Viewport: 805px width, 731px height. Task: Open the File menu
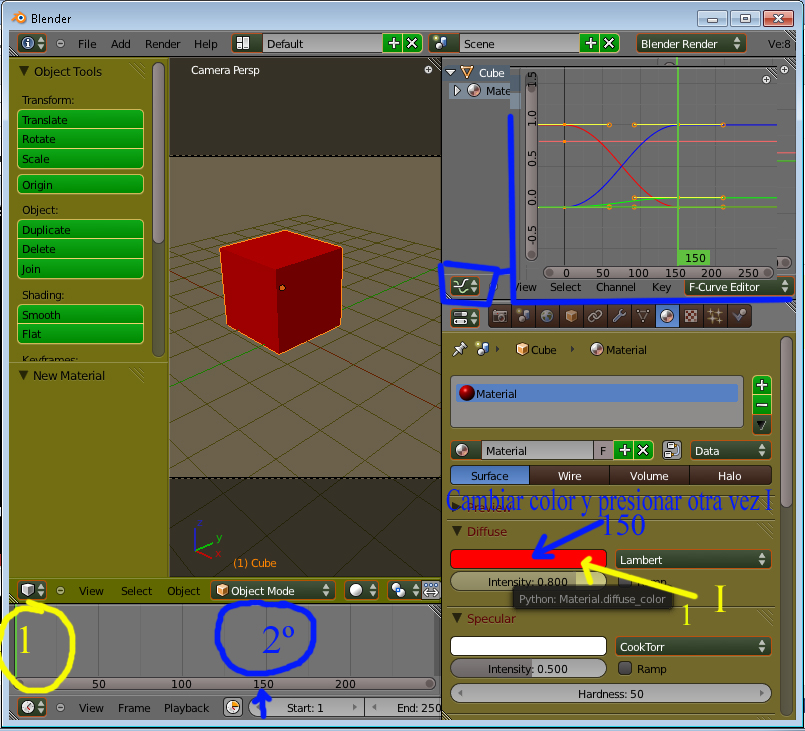pos(87,44)
